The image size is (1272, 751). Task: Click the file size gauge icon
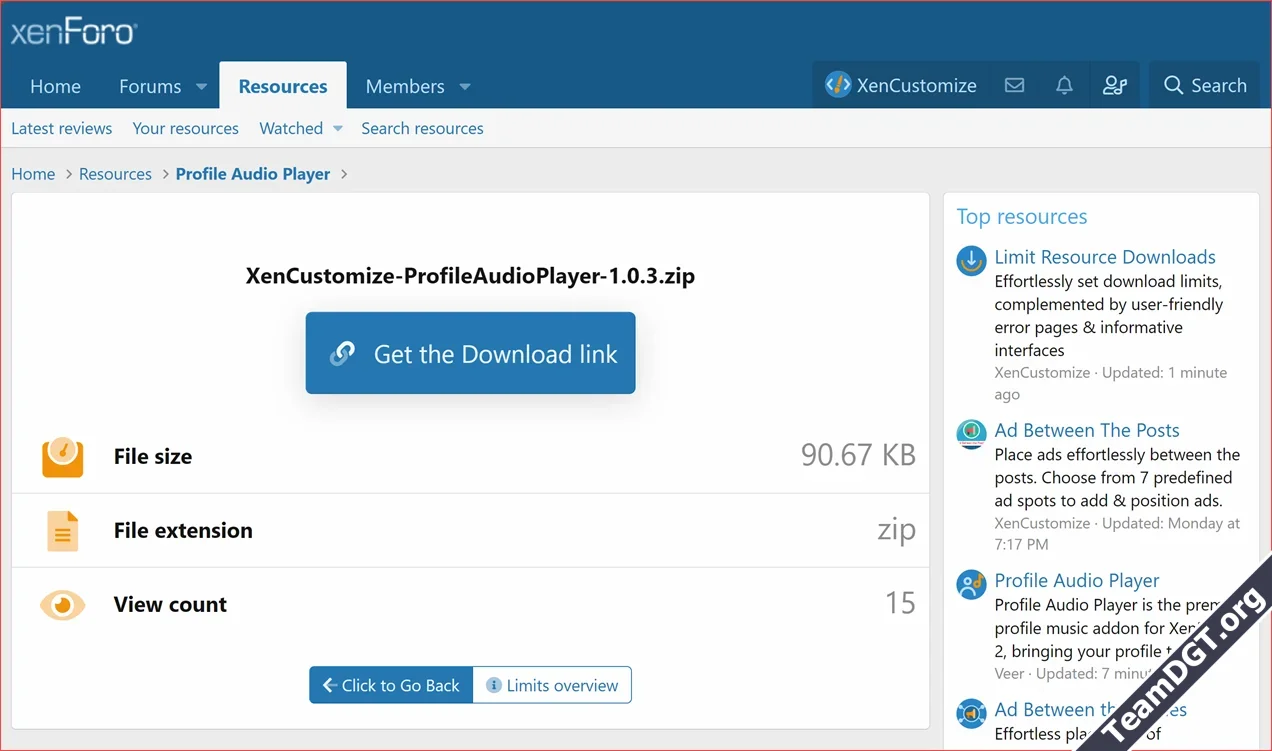coord(62,455)
